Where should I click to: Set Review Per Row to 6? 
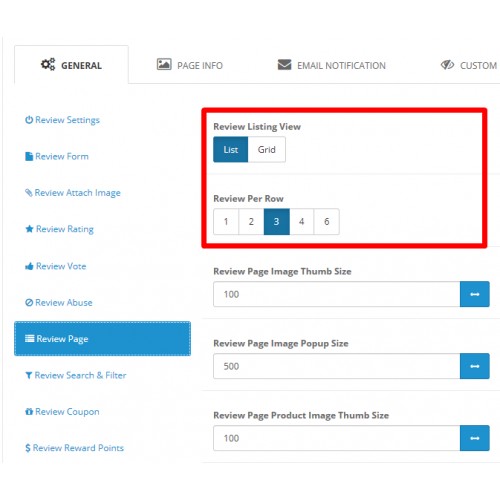(327, 222)
